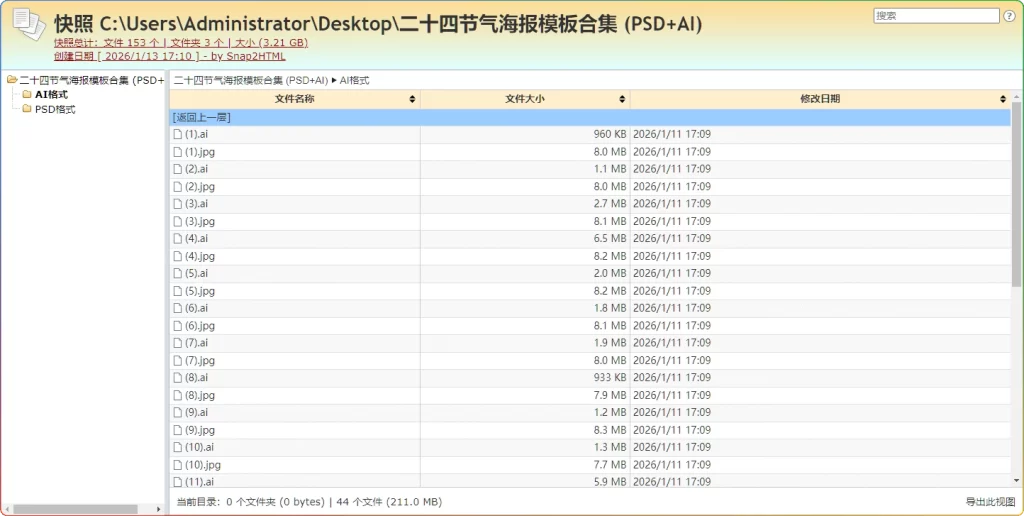
Task: Click file name (4).jpg
Action: click(x=200, y=256)
